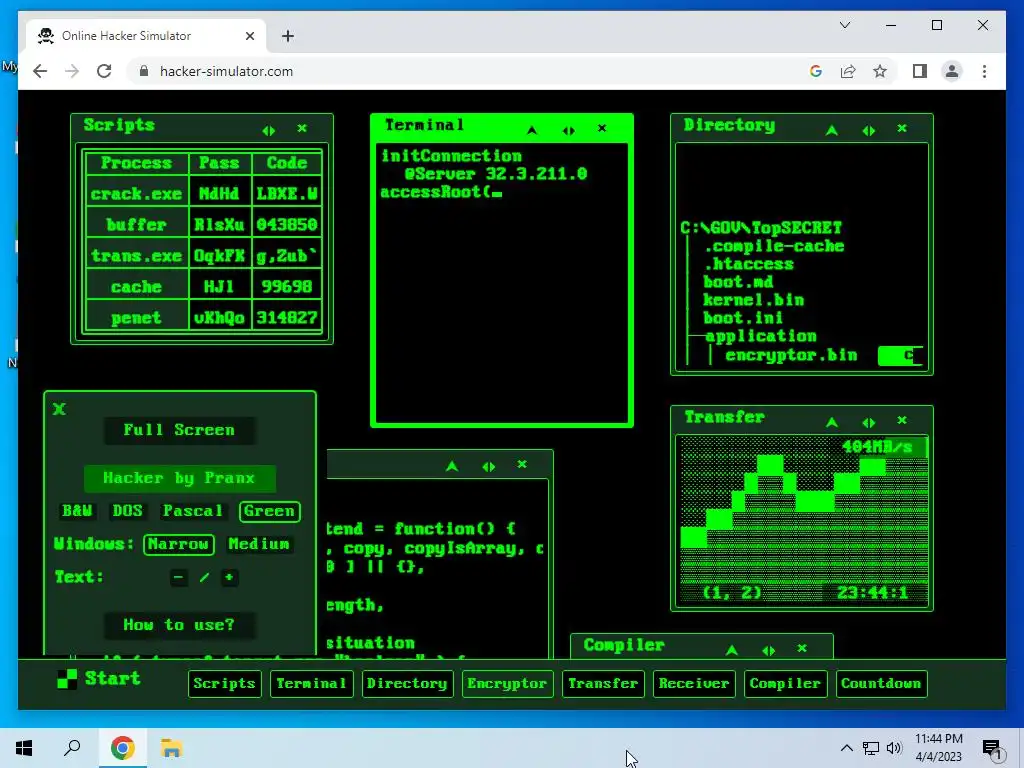1024x768 pixels.
Task: Open File Explorer from taskbar
Action: 171,748
